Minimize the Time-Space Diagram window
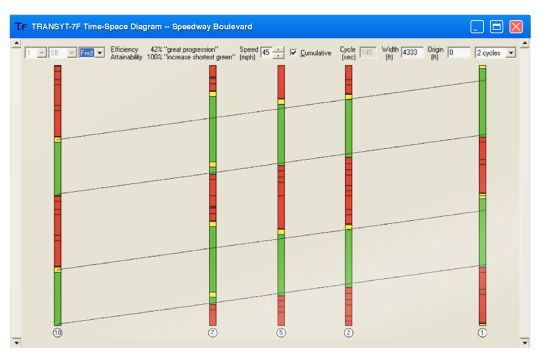Image resolution: width=541 pixels, height=360 pixels. [477, 27]
